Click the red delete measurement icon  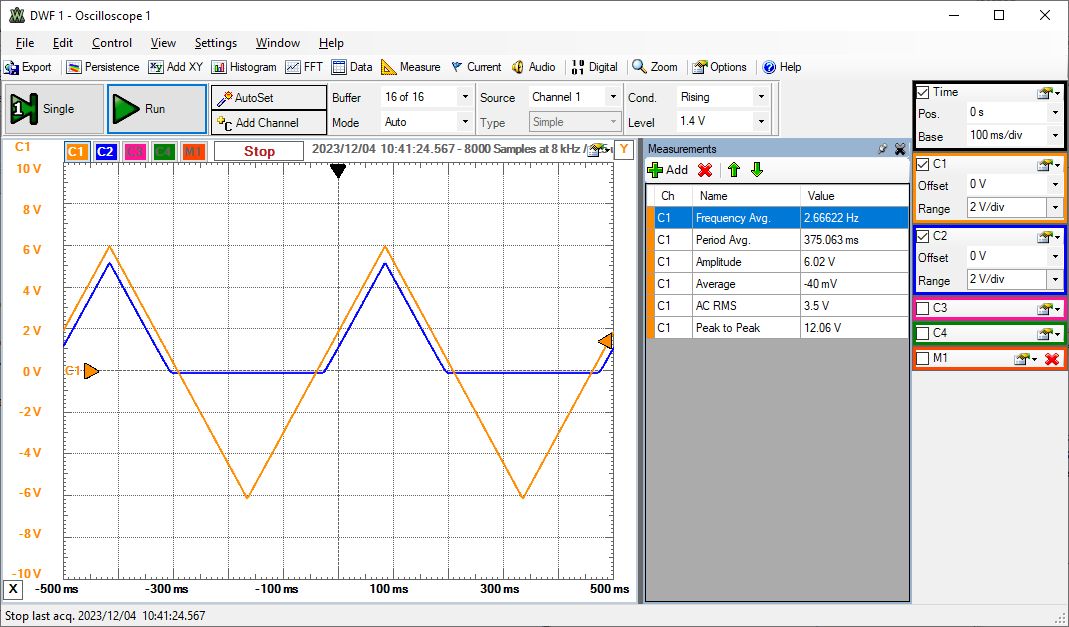[x=705, y=170]
